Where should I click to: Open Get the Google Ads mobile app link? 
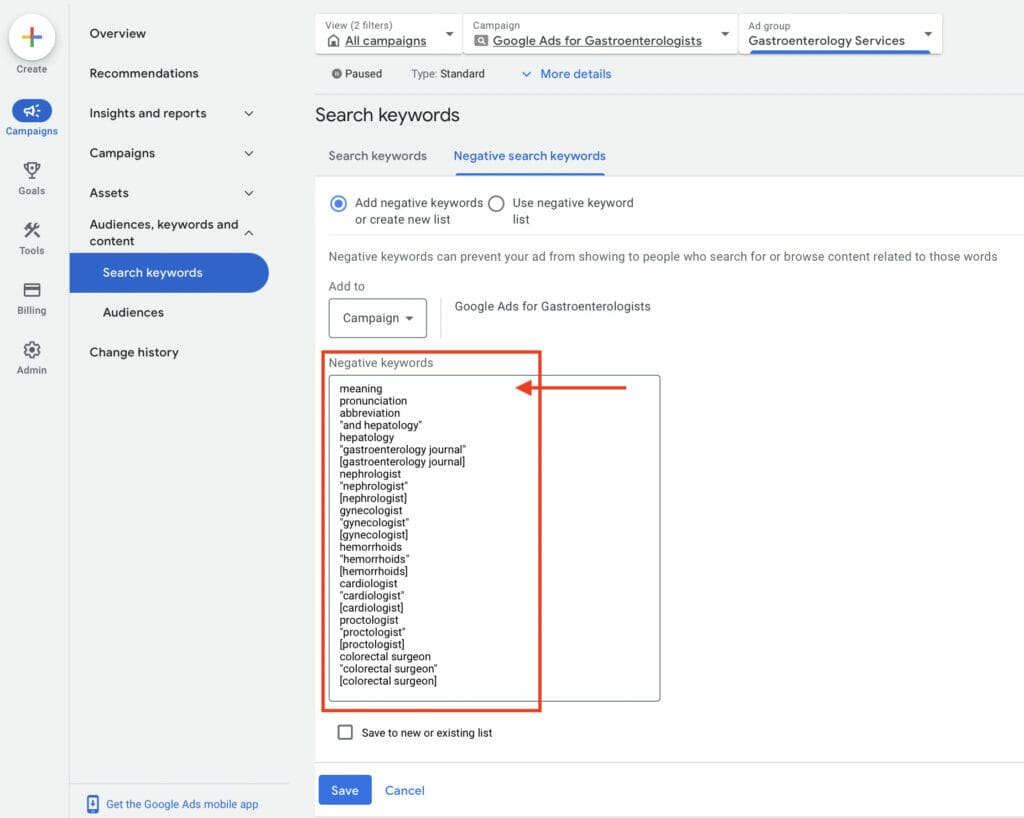pos(182,804)
